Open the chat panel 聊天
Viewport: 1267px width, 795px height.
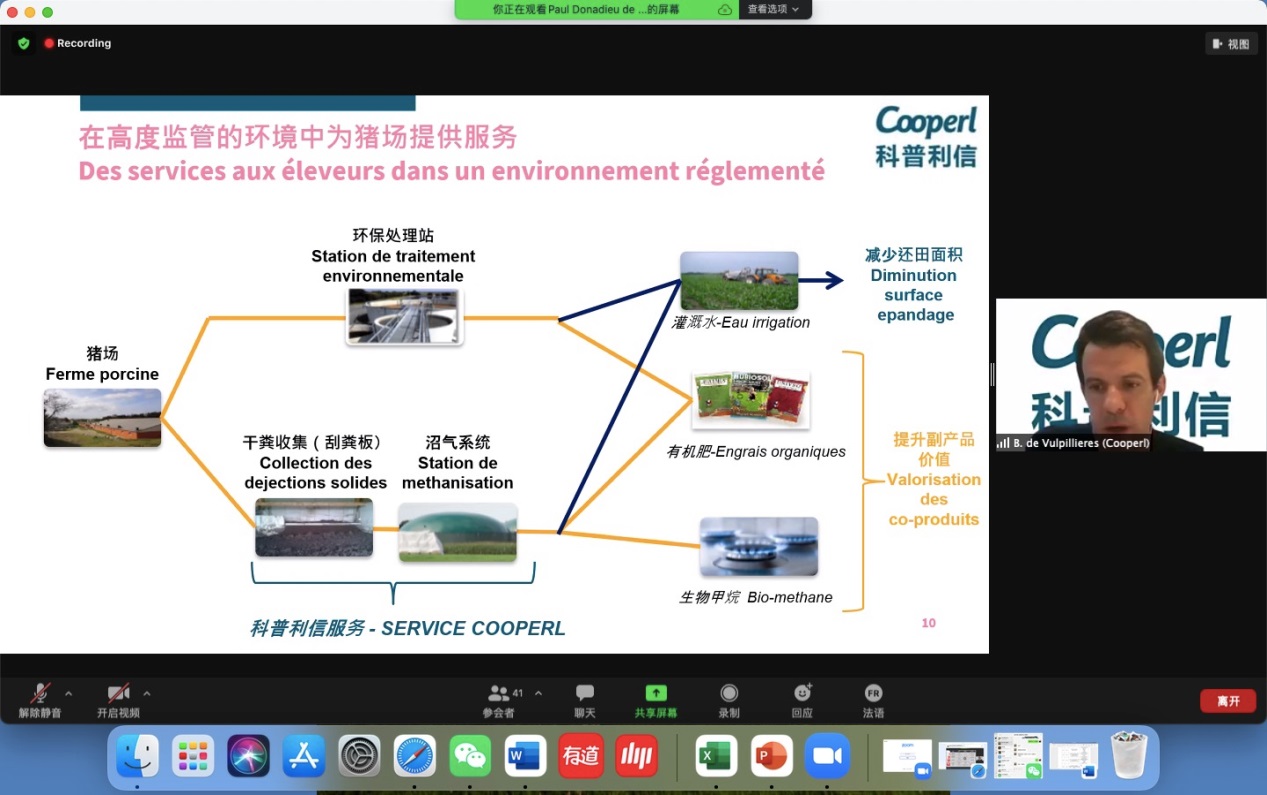[x=585, y=700]
